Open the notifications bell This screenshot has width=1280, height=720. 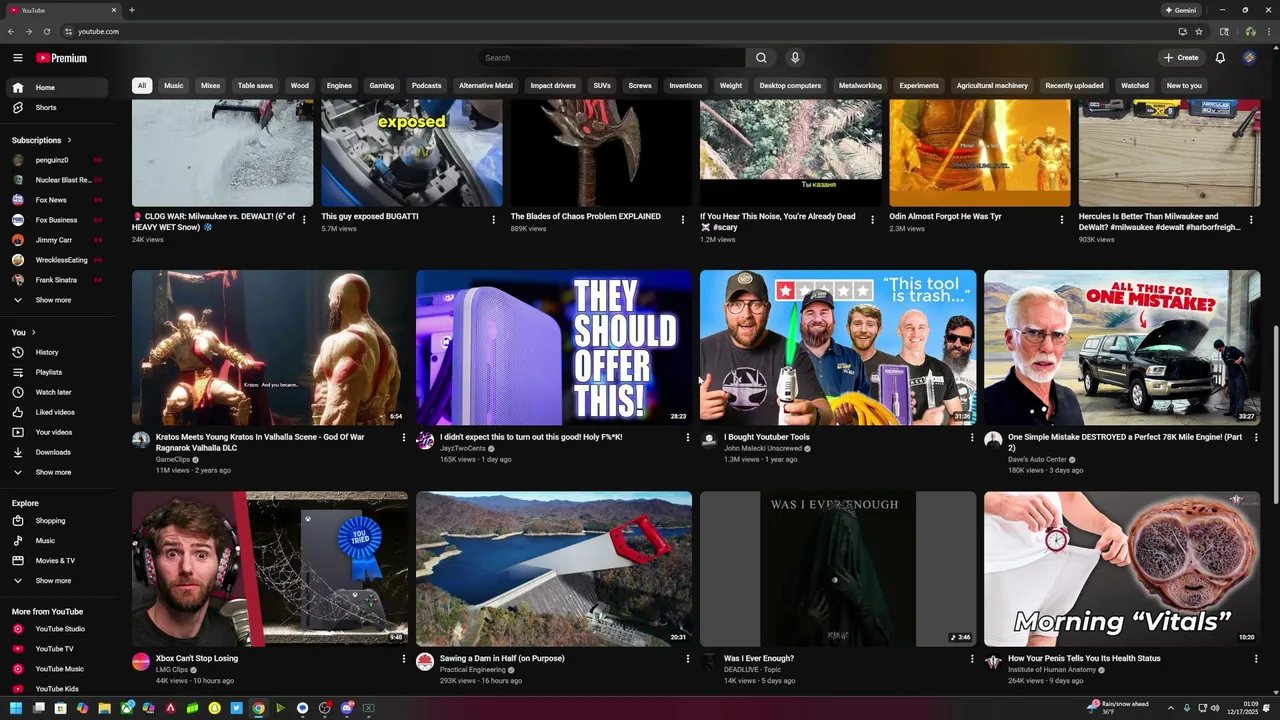pyautogui.click(x=1220, y=58)
